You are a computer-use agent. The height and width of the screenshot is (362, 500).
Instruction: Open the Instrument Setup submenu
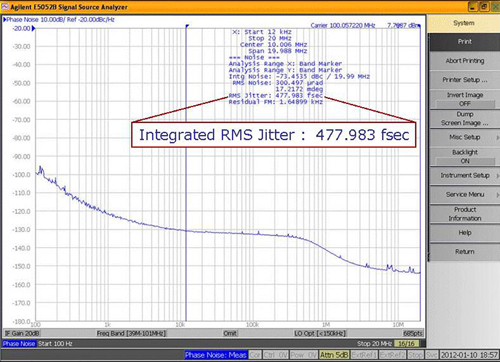coord(465,175)
